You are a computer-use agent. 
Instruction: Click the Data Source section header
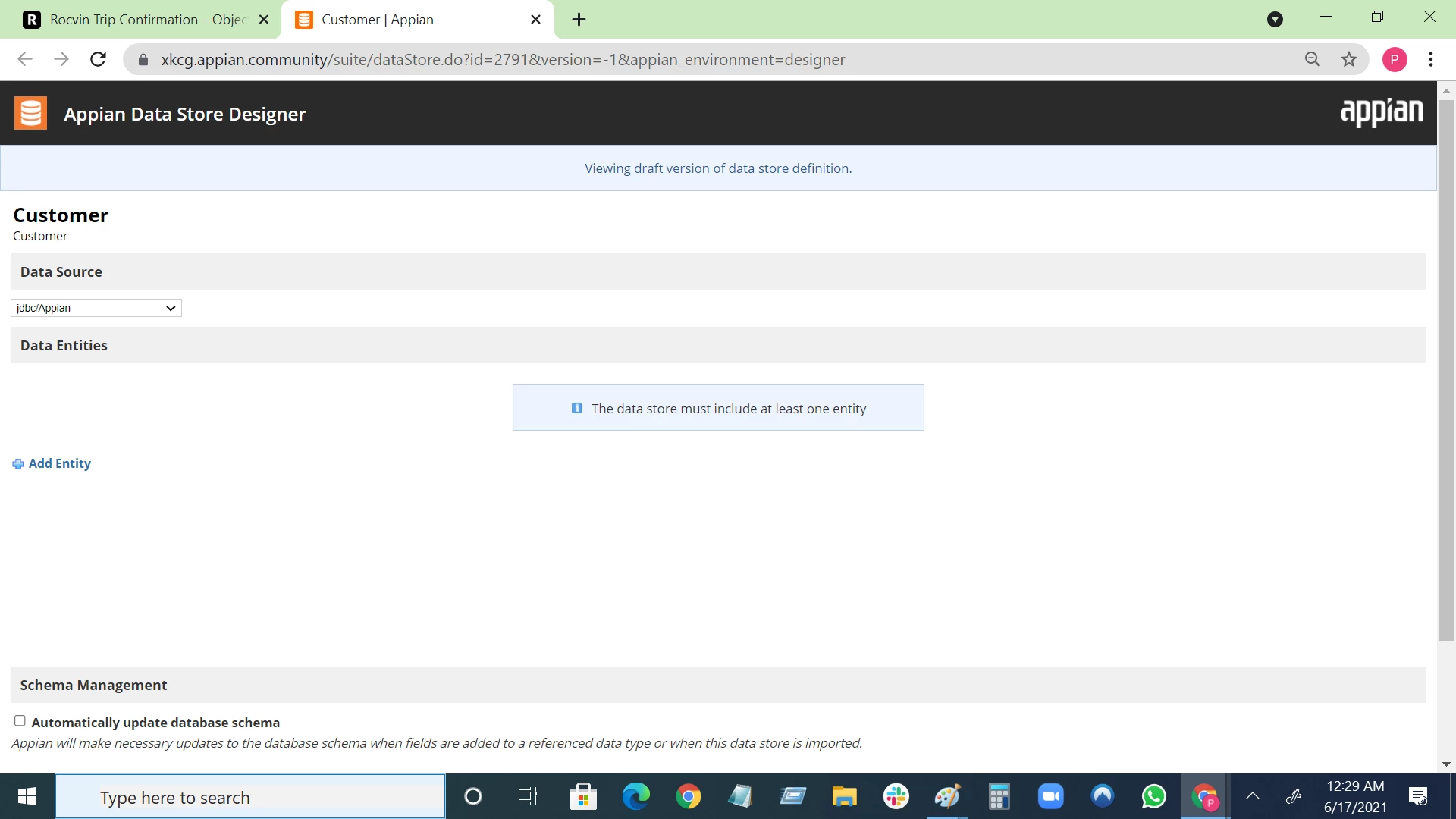(x=718, y=271)
